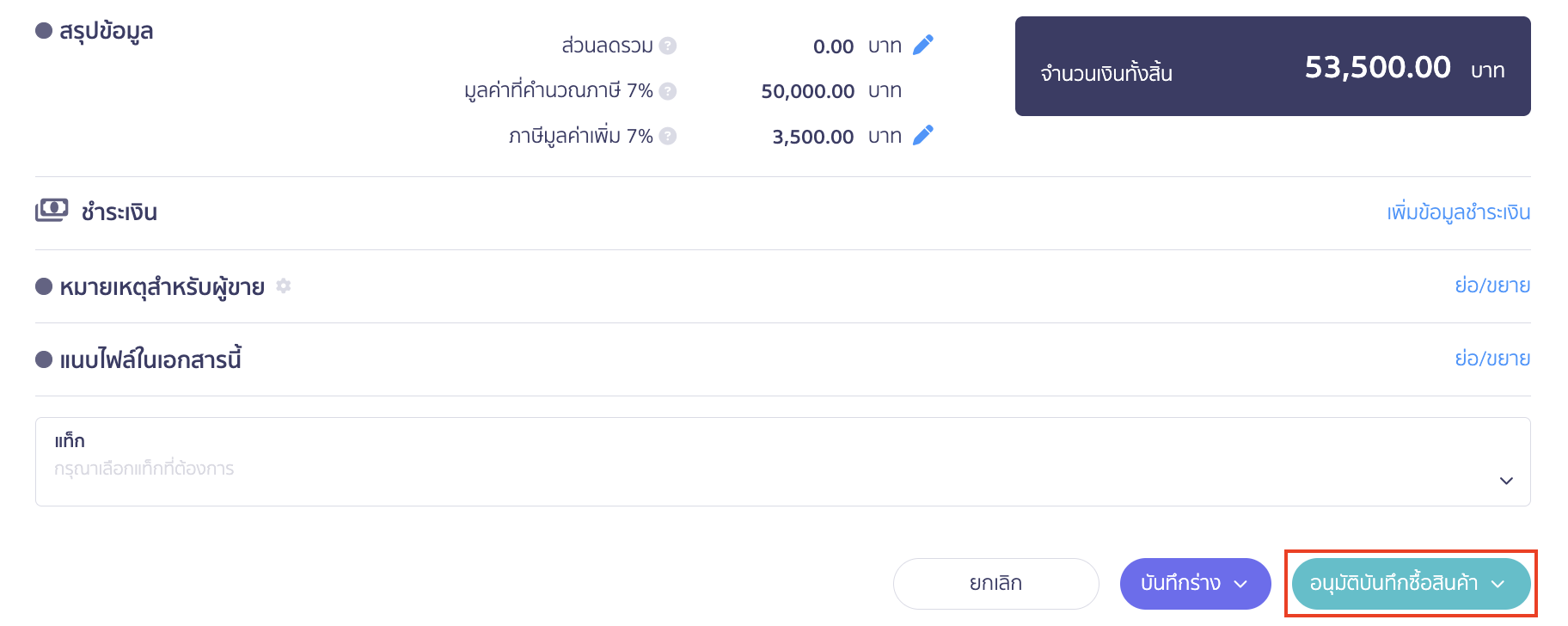Click the bullet icon beside สรุปข้อมูล header
The height and width of the screenshot is (626, 1568).
pyautogui.click(x=42, y=29)
